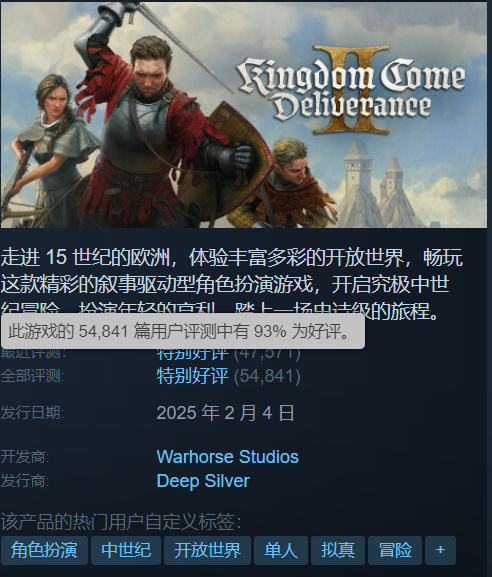Image resolution: width=492 pixels, height=577 pixels.
Task: Select the 中世纪 tag
Action: coord(126,550)
